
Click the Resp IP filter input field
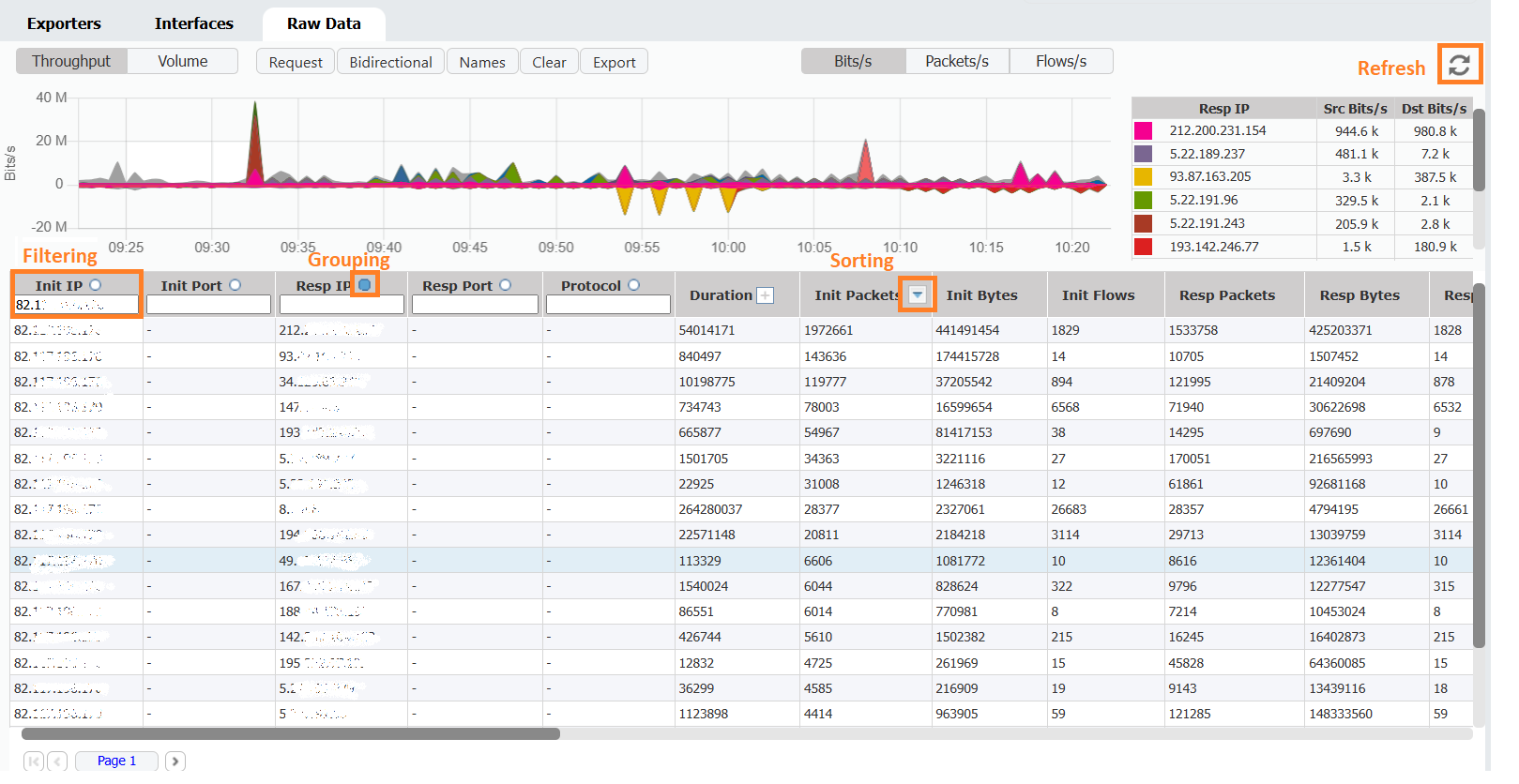[x=342, y=305]
